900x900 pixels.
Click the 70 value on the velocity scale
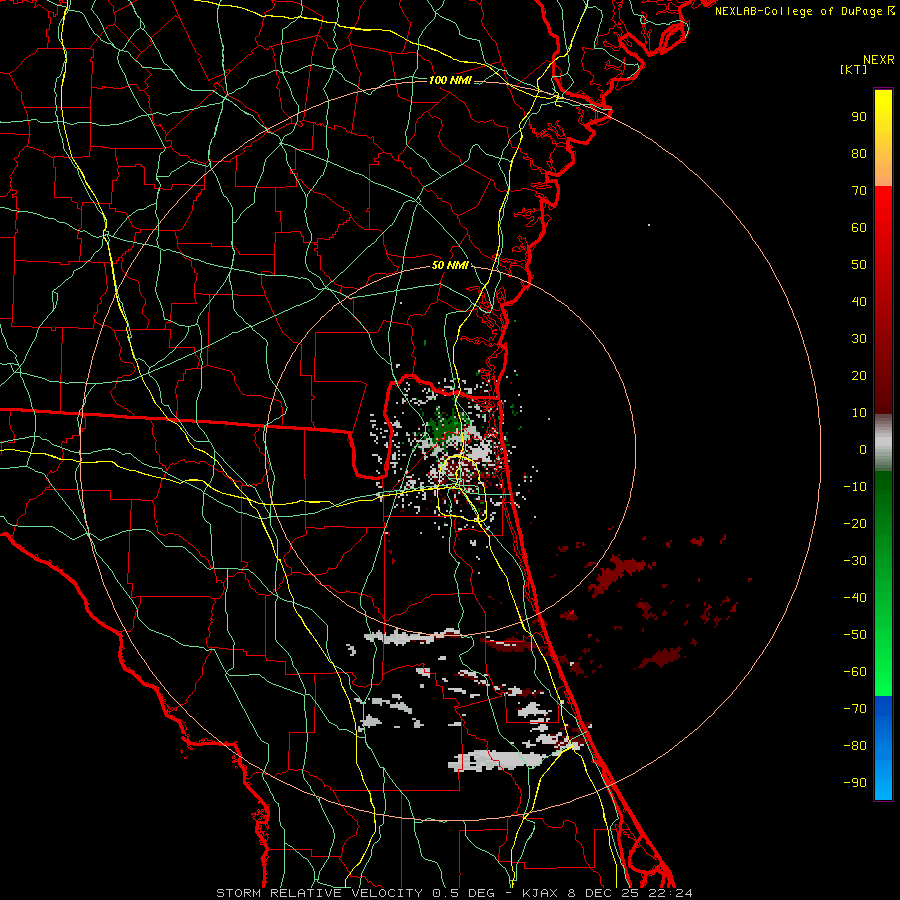click(x=859, y=191)
